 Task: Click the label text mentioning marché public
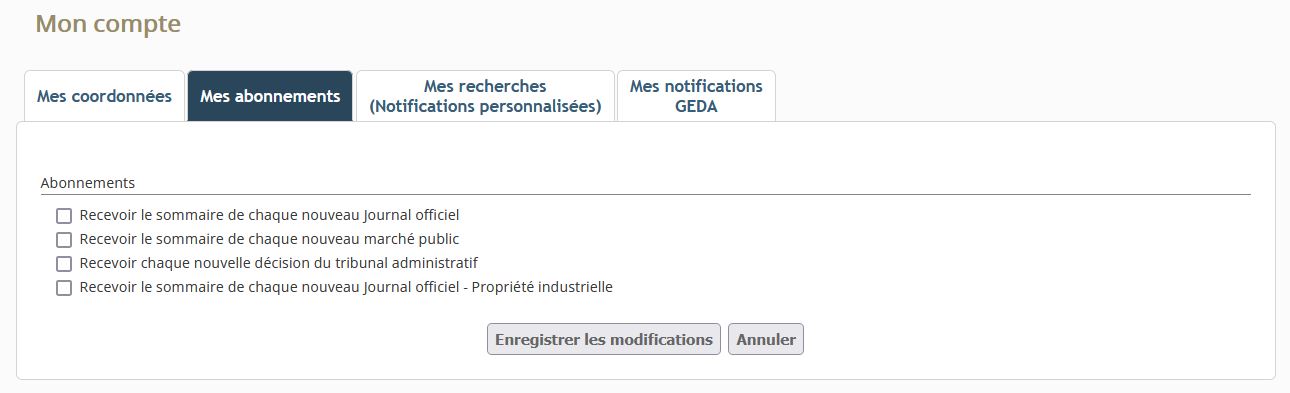click(x=269, y=239)
